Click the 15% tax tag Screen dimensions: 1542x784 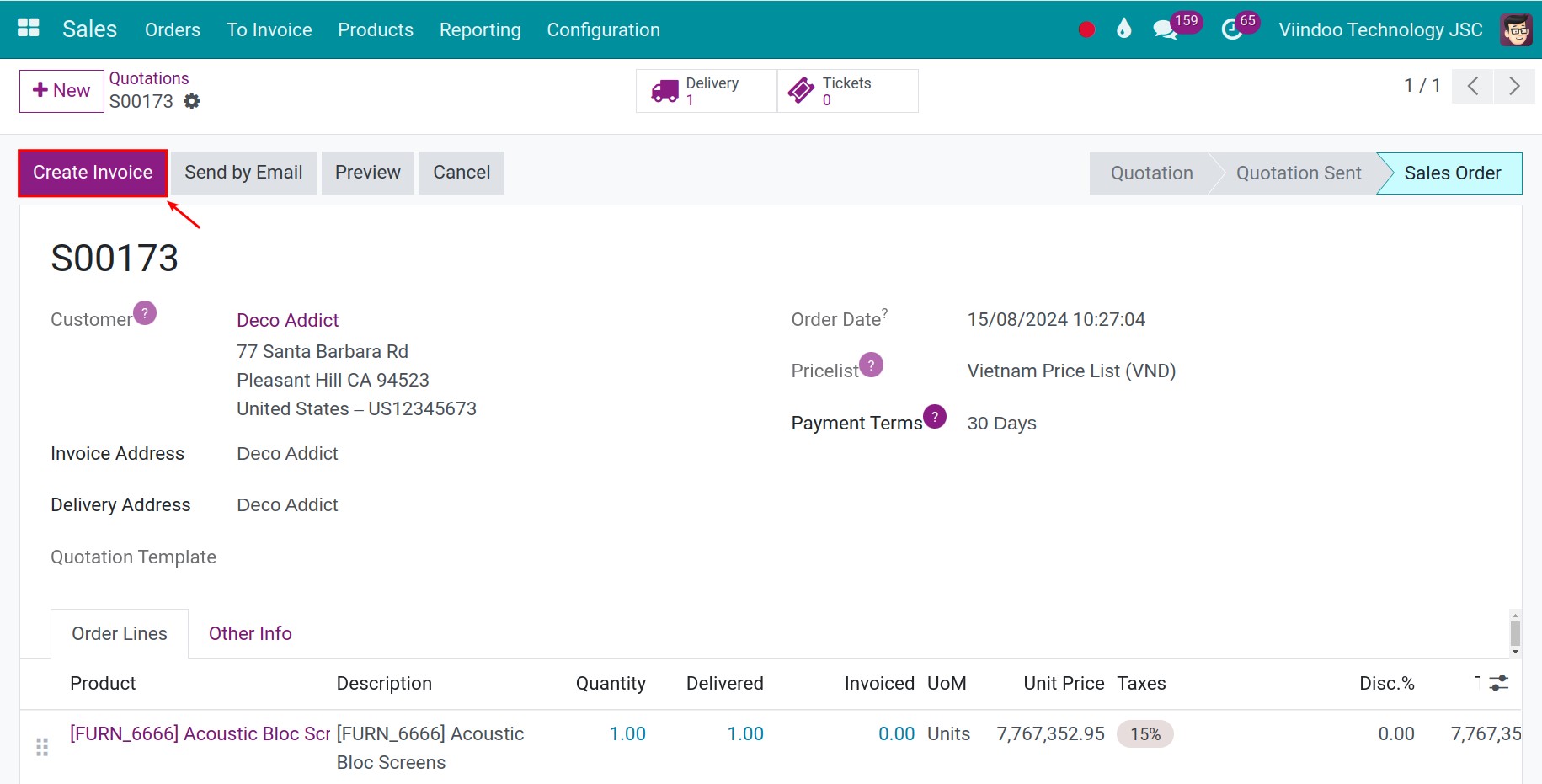1145,734
